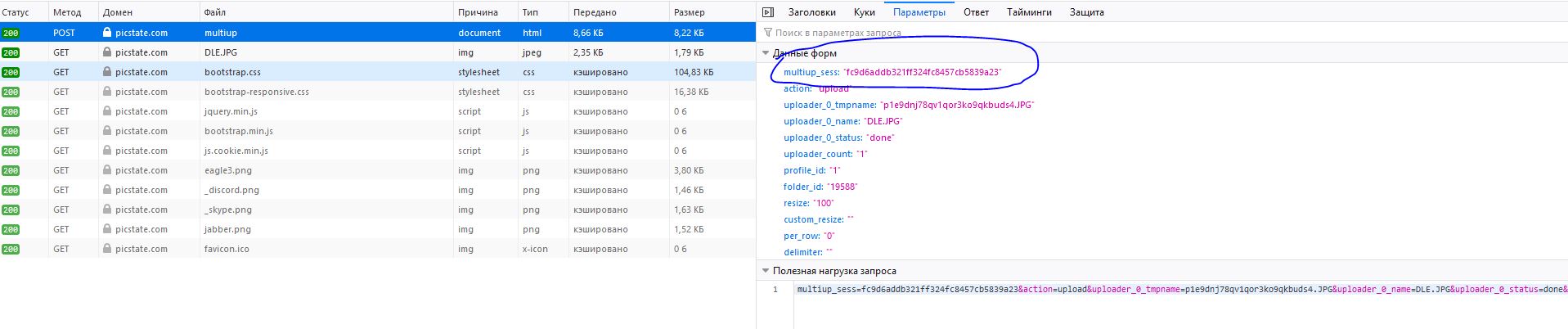Screen dimensions: 1568x329
Task: Collapse the Полезная нагрузка запроса section
Action: coord(766,271)
